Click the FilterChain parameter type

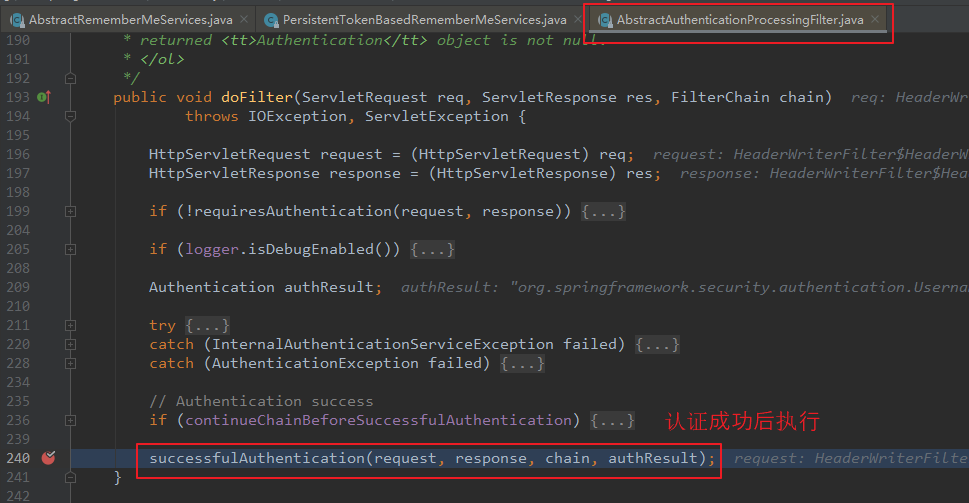[x=721, y=97]
